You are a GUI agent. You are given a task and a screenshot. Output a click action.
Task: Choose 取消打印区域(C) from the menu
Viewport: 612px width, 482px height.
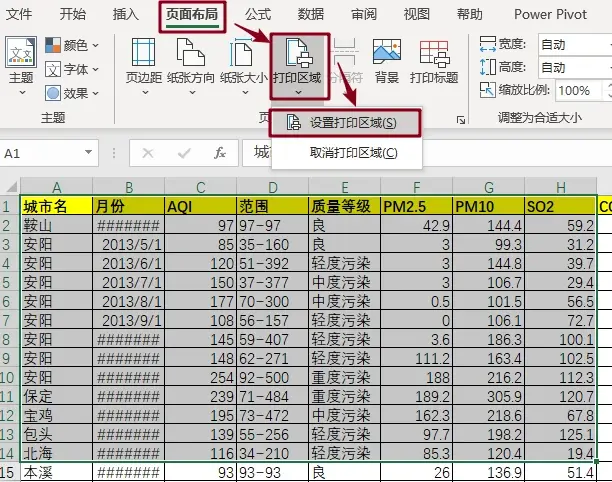[x=347, y=153]
